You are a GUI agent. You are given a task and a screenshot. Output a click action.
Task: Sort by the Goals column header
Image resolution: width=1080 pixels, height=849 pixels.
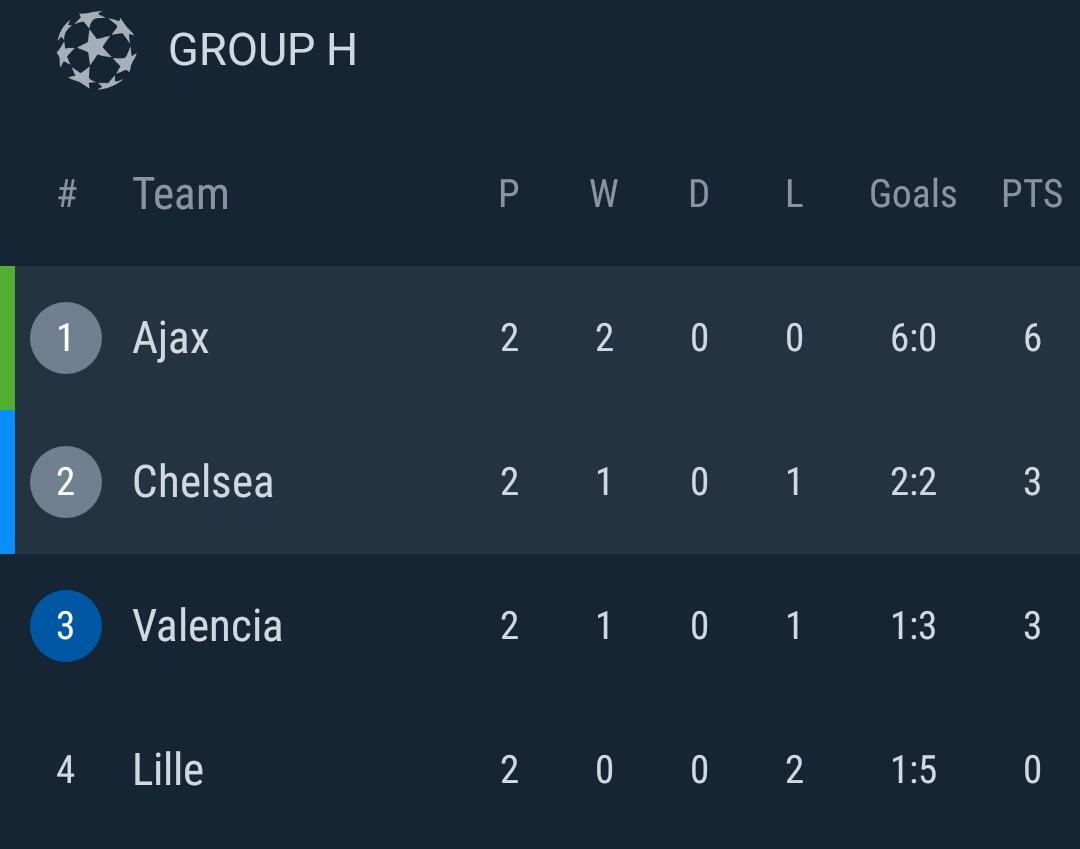pyautogui.click(x=913, y=194)
